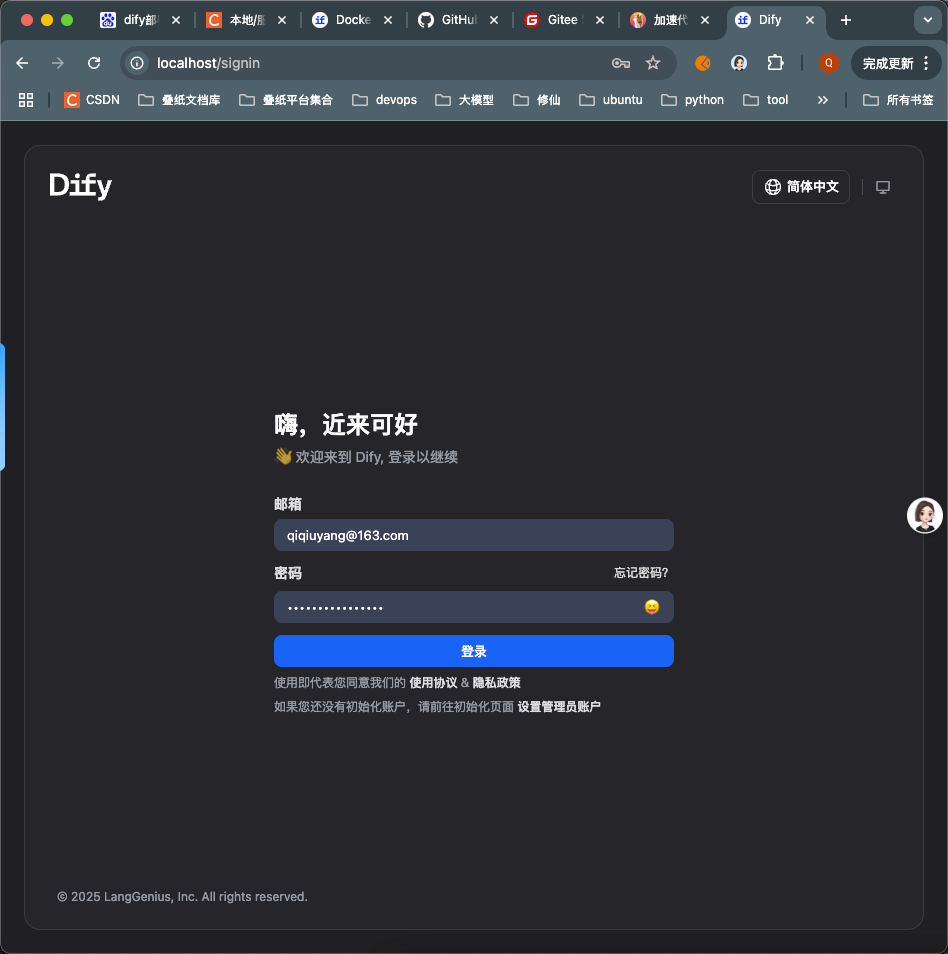Click the orange extension icon in toolbar
948x954 pixels.
pos(703,63)
